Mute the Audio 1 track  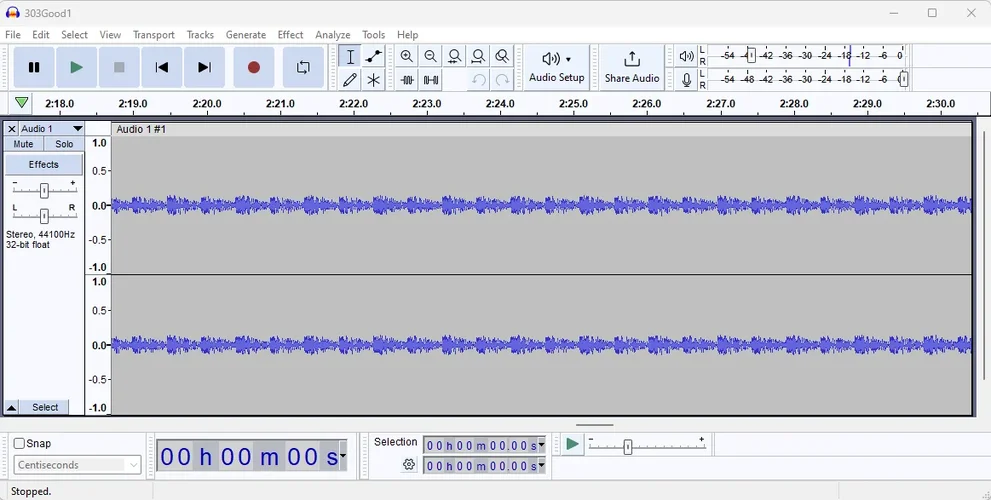pos(23,144)
